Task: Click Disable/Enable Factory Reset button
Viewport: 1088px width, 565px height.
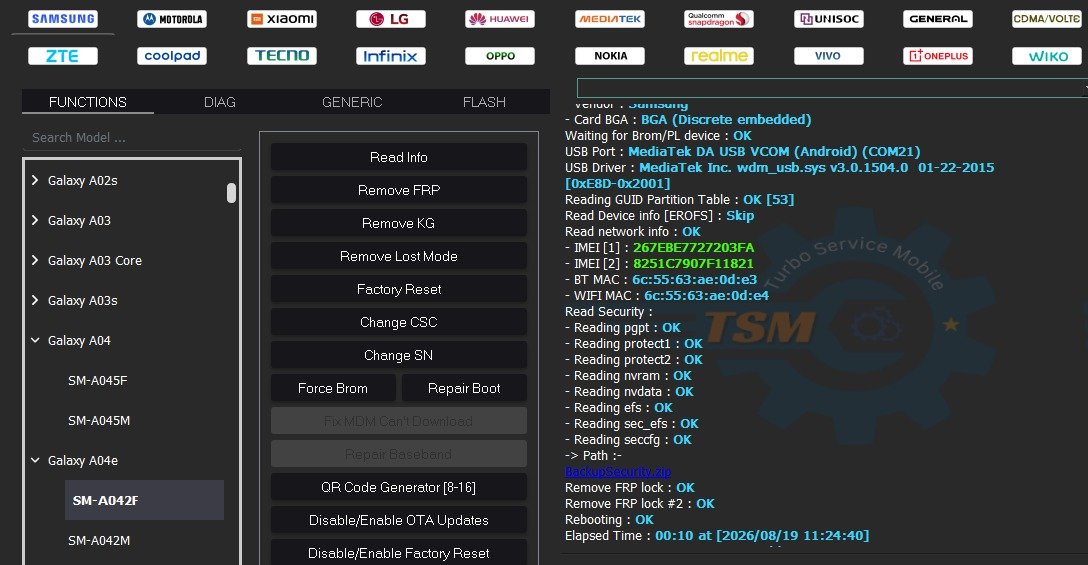Action: [x=399, y=553]
